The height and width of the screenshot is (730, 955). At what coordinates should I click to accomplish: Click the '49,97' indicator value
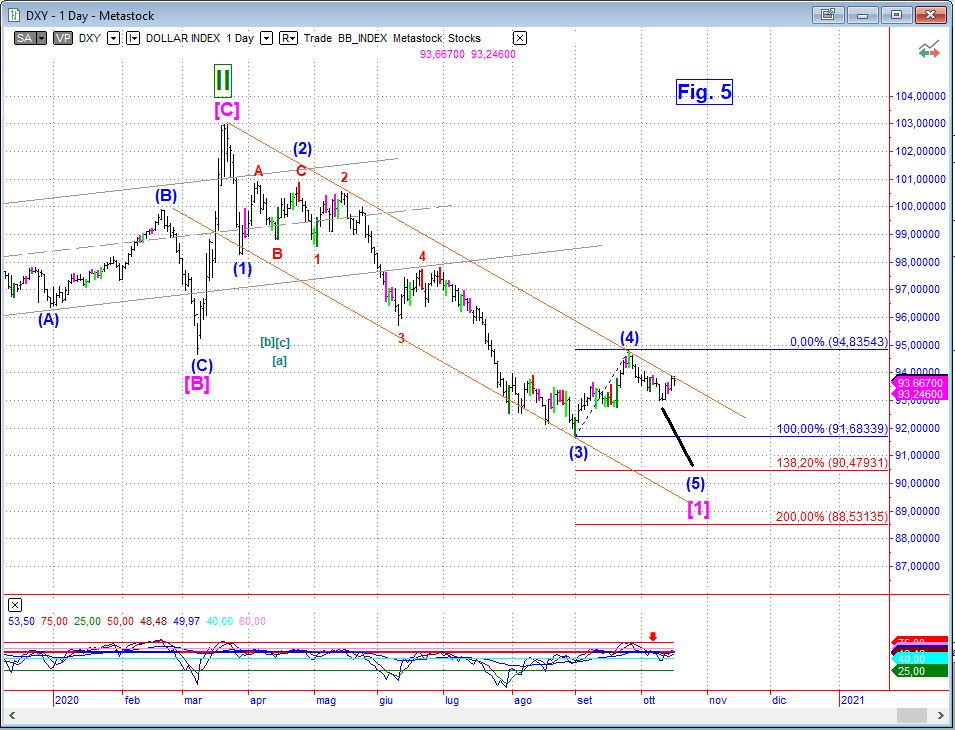coord(186,622)
